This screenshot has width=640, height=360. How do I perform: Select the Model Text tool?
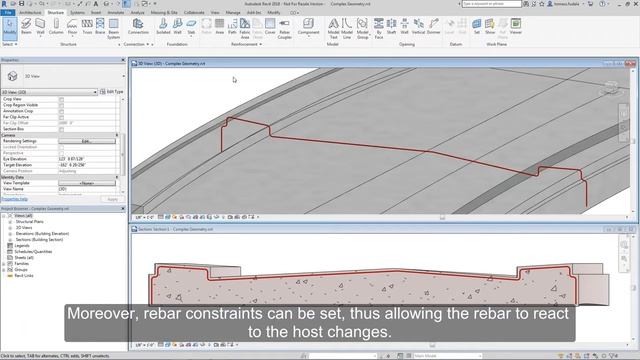[x=333, y=29]
